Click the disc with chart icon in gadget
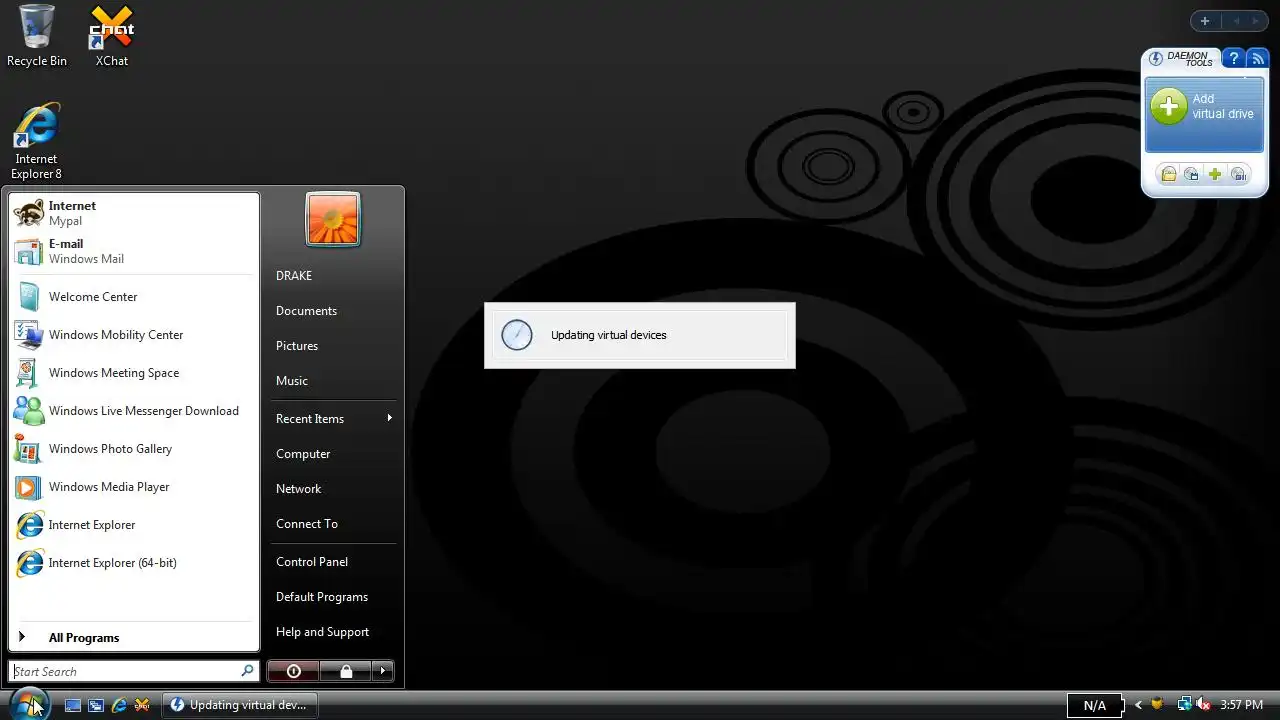 coord(1238,174)
